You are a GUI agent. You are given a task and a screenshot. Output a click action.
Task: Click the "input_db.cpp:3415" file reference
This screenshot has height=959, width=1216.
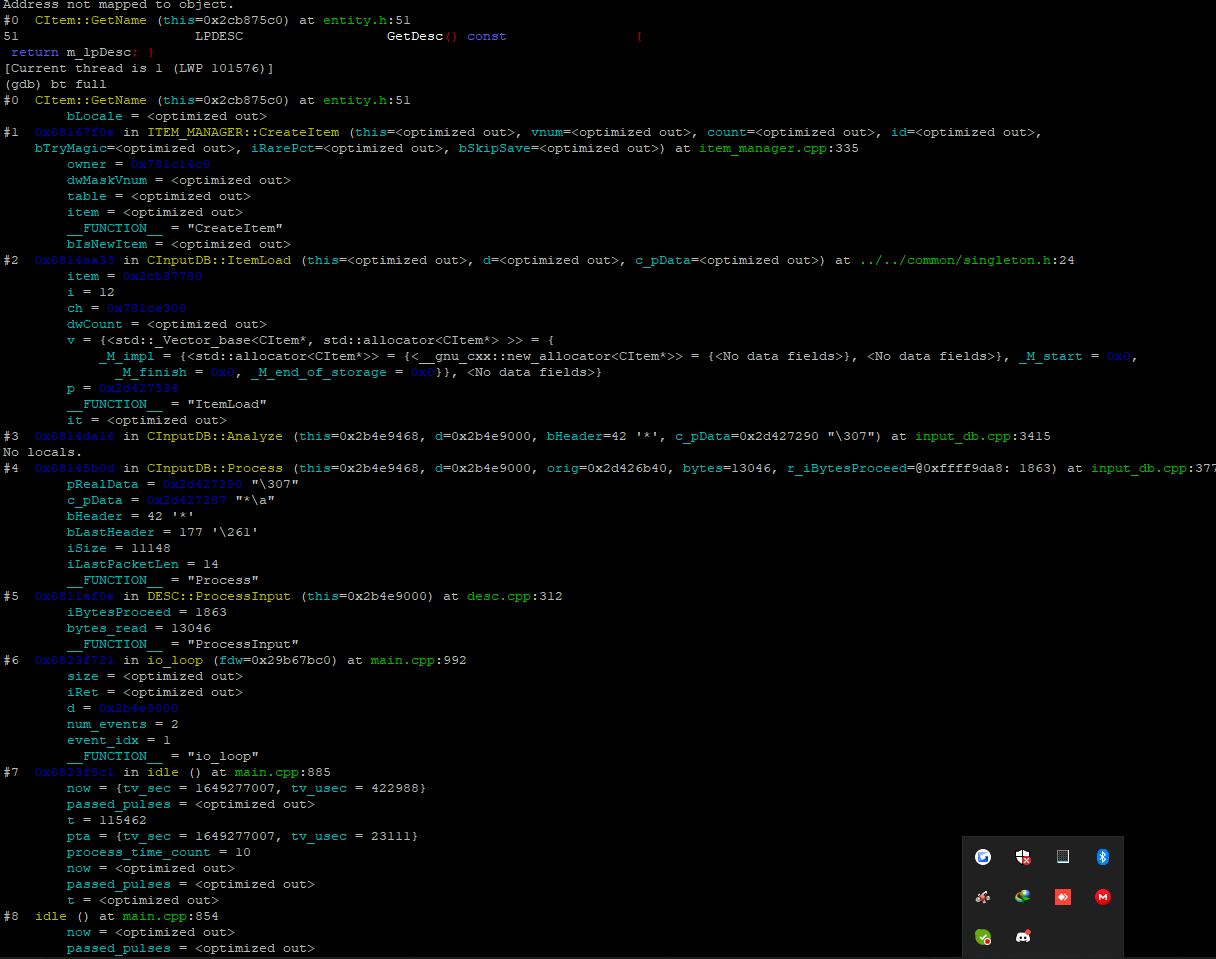pyautogui.click(x=982, y=436)
